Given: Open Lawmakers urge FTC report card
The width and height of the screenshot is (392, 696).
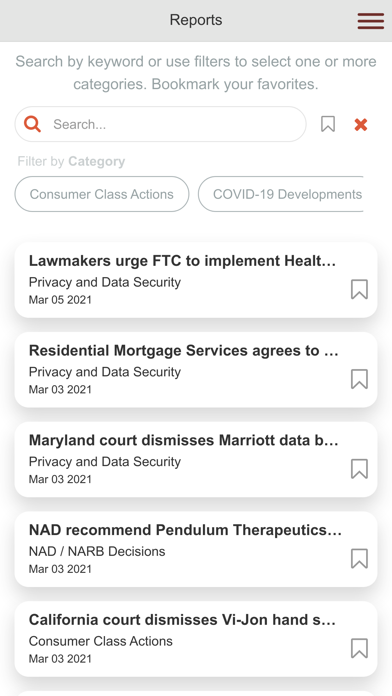Looking at the screenshot, I should point(196,280).
